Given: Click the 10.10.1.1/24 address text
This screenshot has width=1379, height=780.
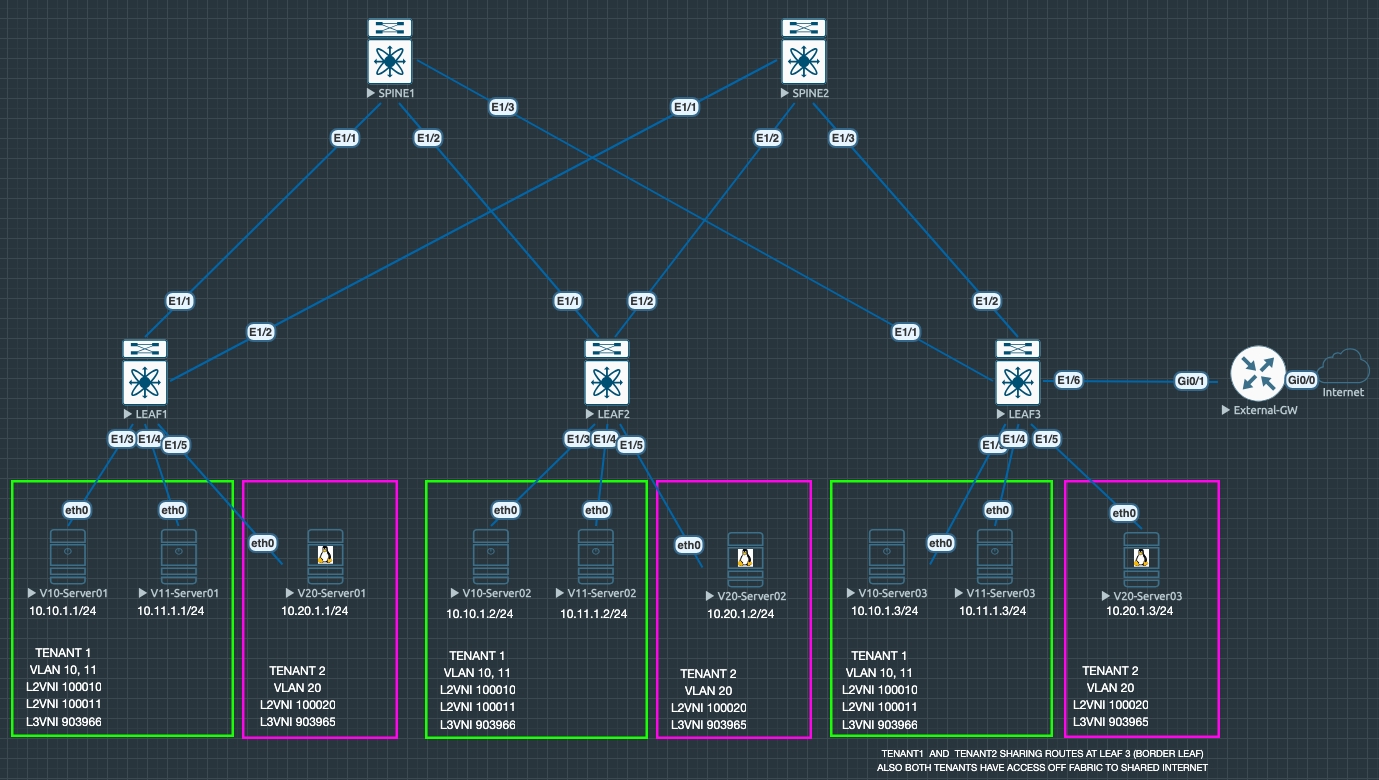Looking at the screenshot, I should tap(63, 611).
